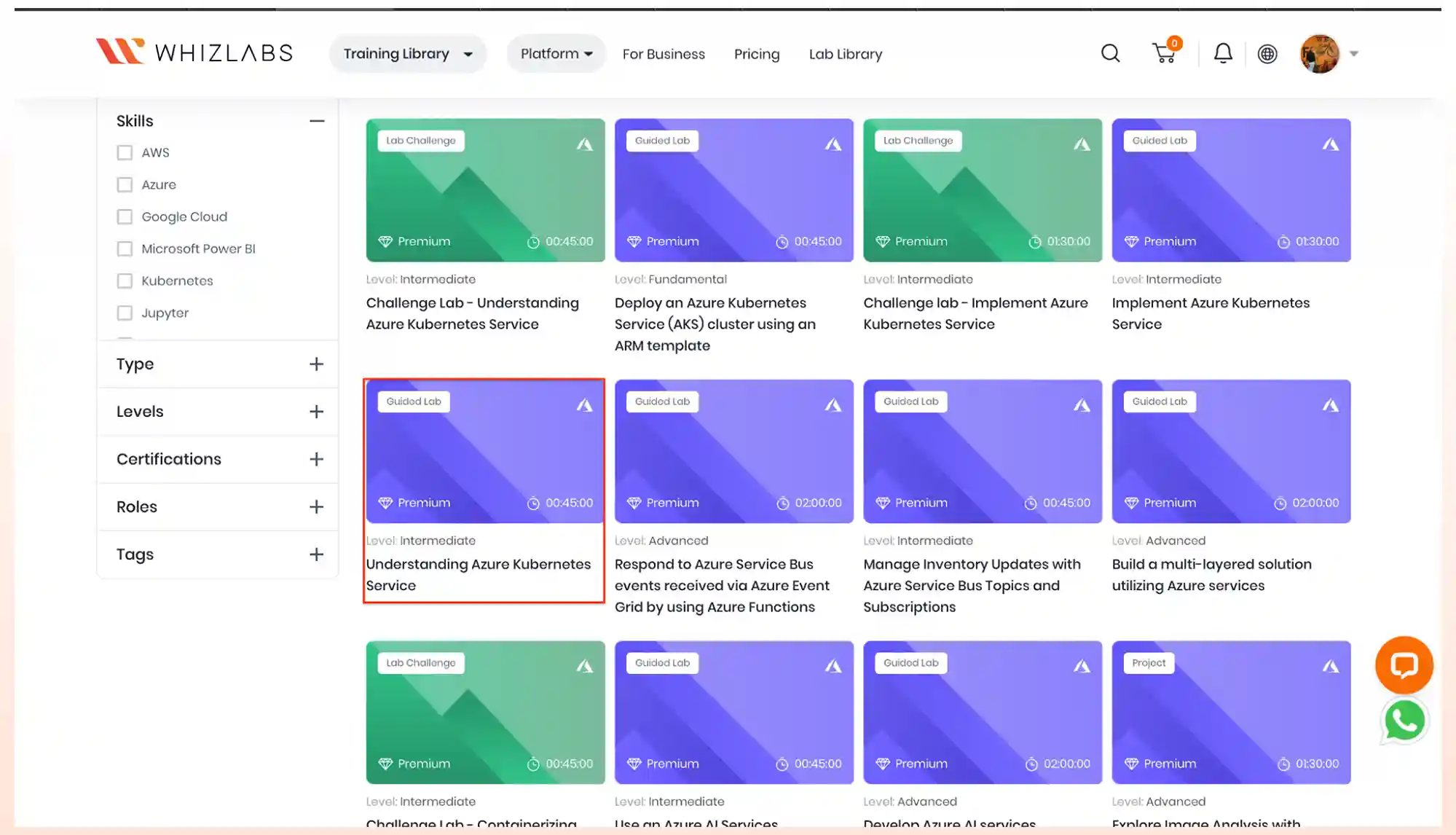Click Premium diamond icon on Implement Azure Kubernetes Service card
The height and width of the screenshot is (835, 1456).
click(1131, 241)
